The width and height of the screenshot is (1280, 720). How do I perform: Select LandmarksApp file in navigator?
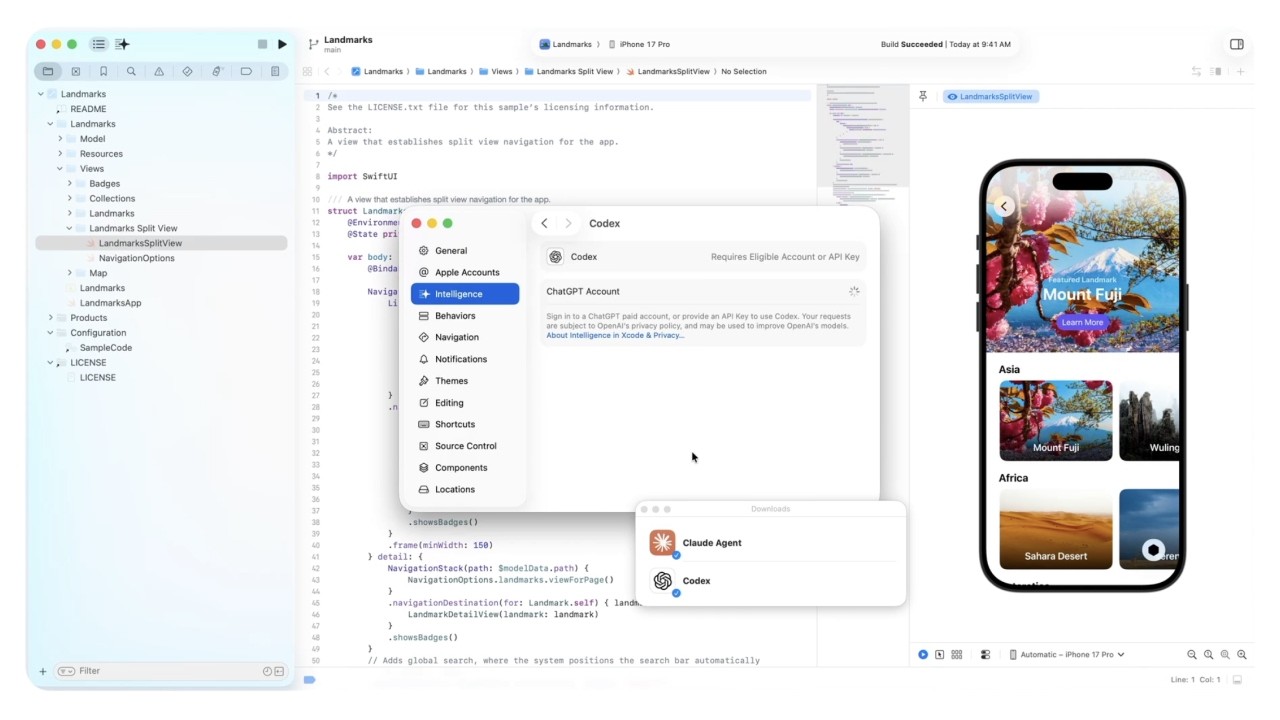point(110,303)
